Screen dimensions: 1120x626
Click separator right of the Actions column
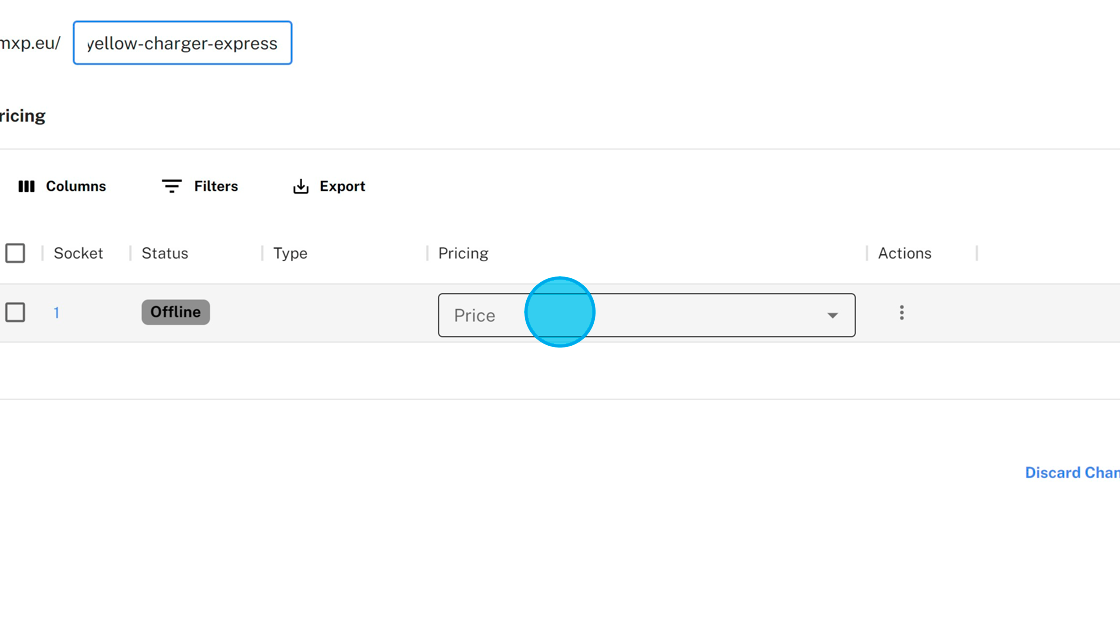tap(977, 254)
